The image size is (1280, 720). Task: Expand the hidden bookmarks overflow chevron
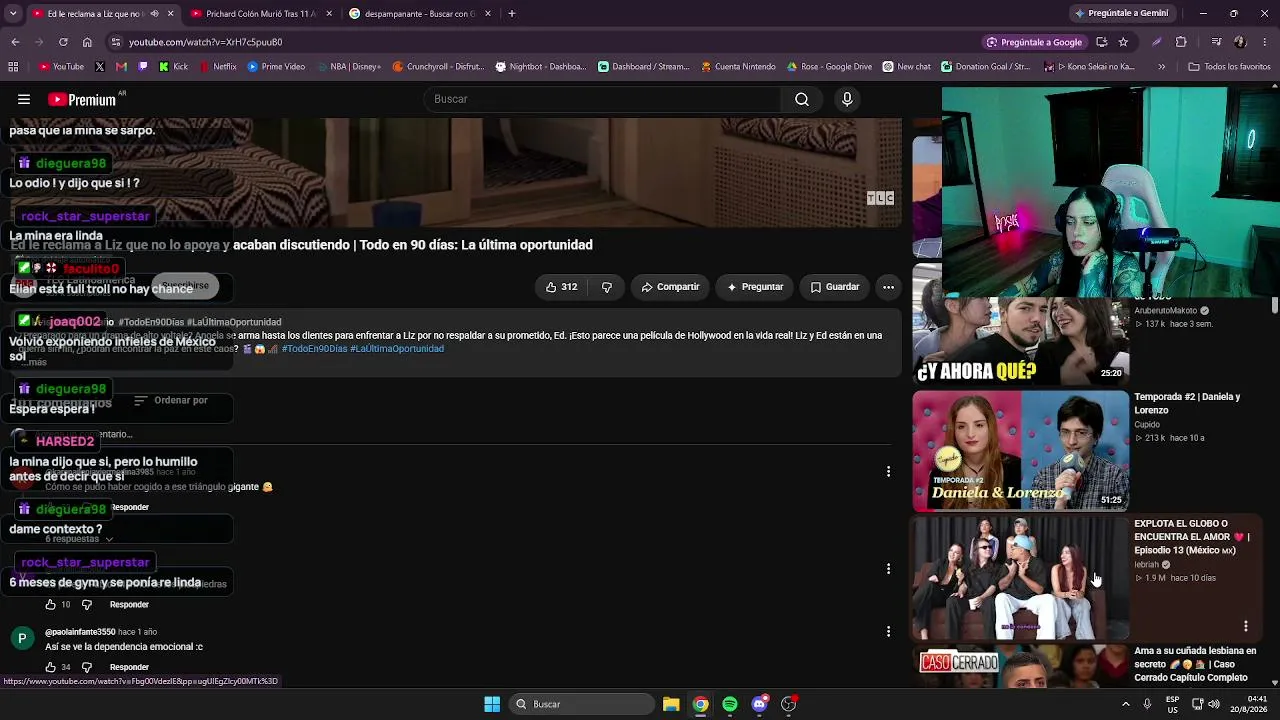(1161, 67)
